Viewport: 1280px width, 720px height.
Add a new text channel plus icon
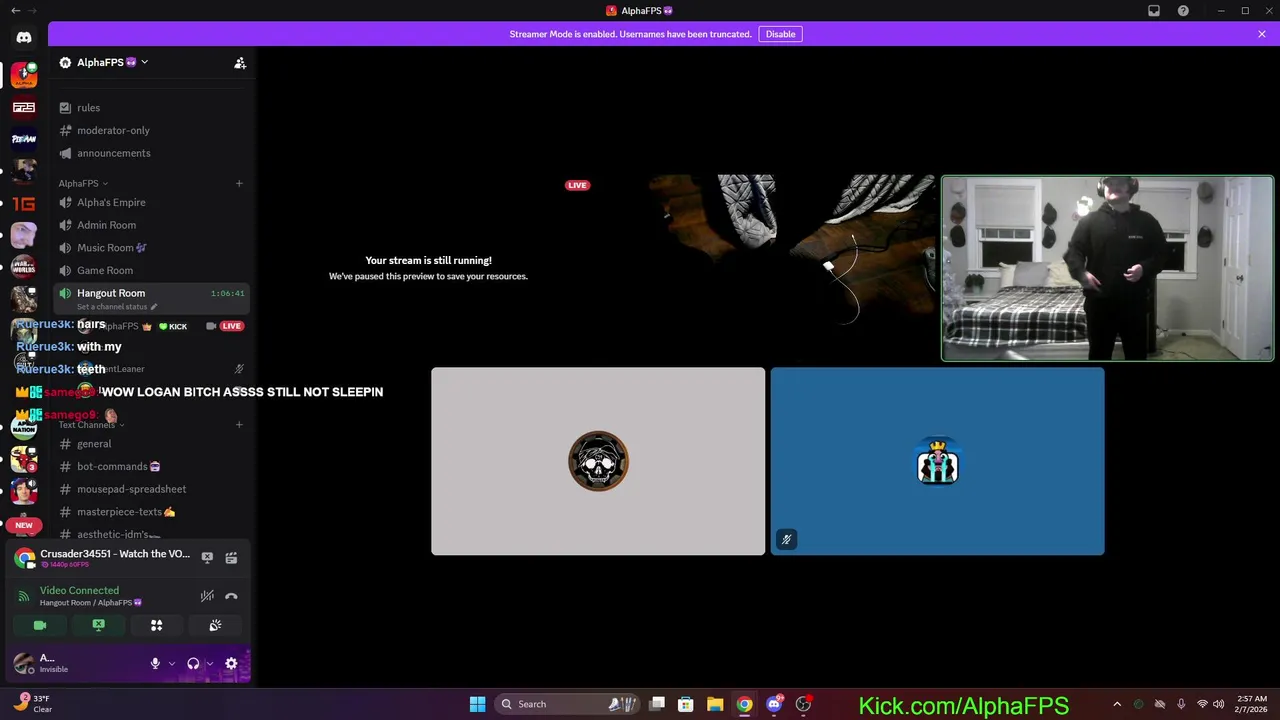pos(239,425)
